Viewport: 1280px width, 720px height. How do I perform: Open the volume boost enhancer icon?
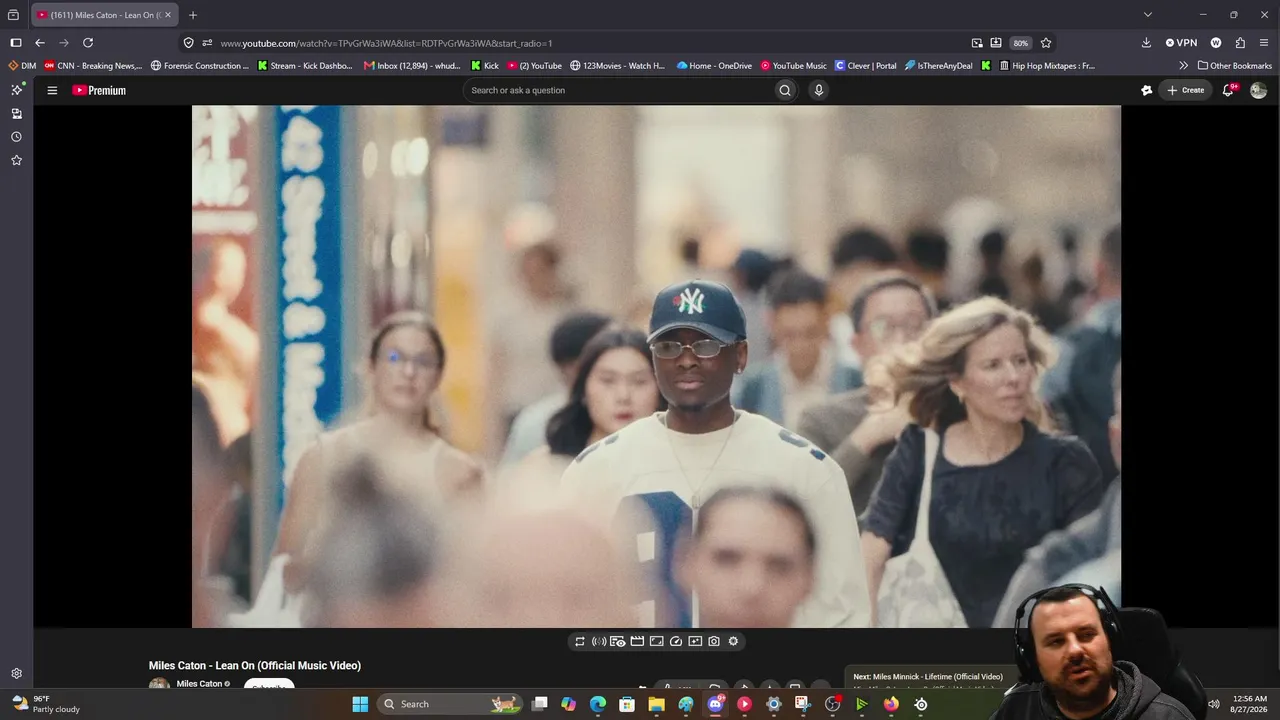[599, 641]
